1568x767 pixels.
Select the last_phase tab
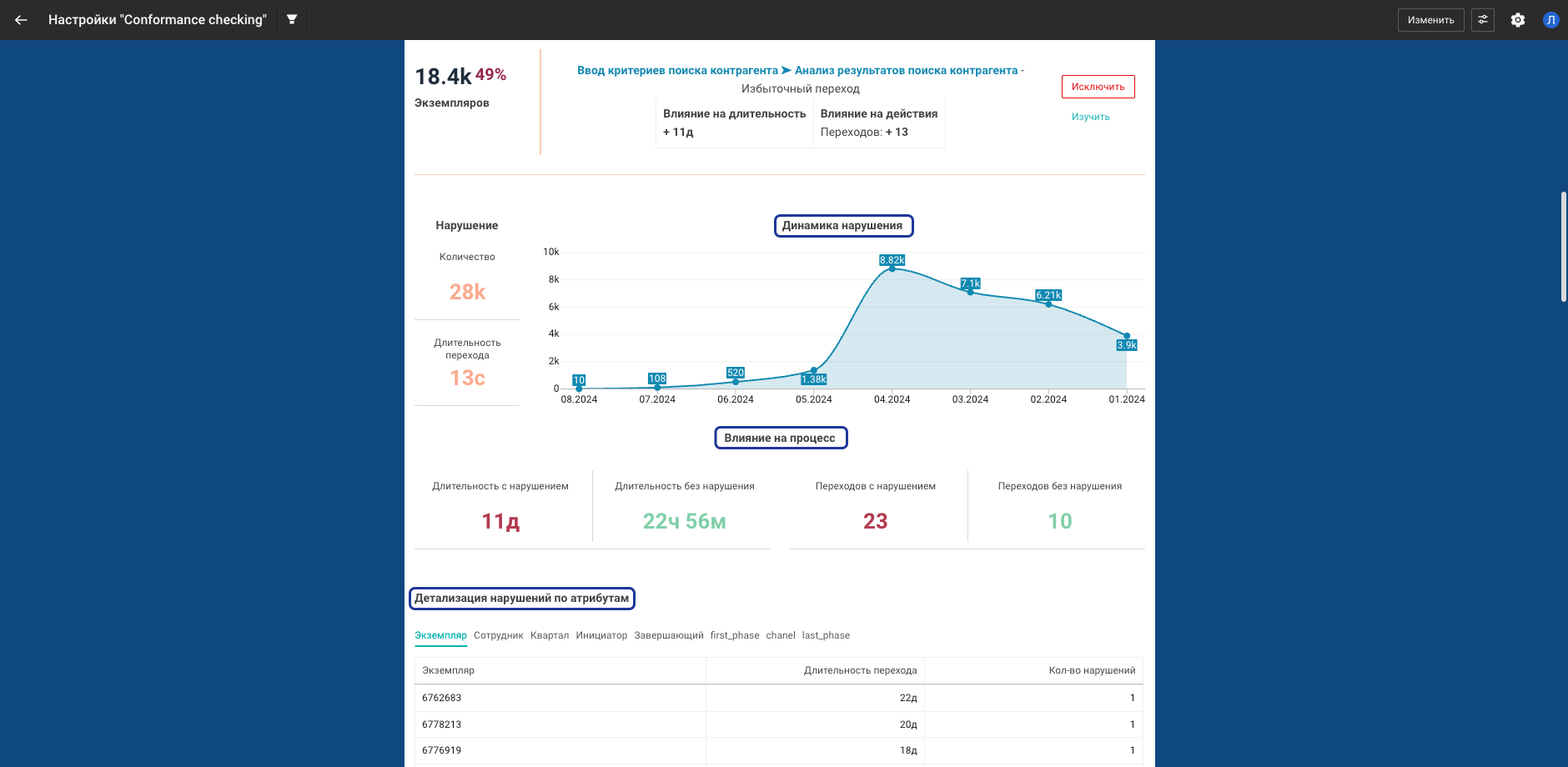(826, 635)
